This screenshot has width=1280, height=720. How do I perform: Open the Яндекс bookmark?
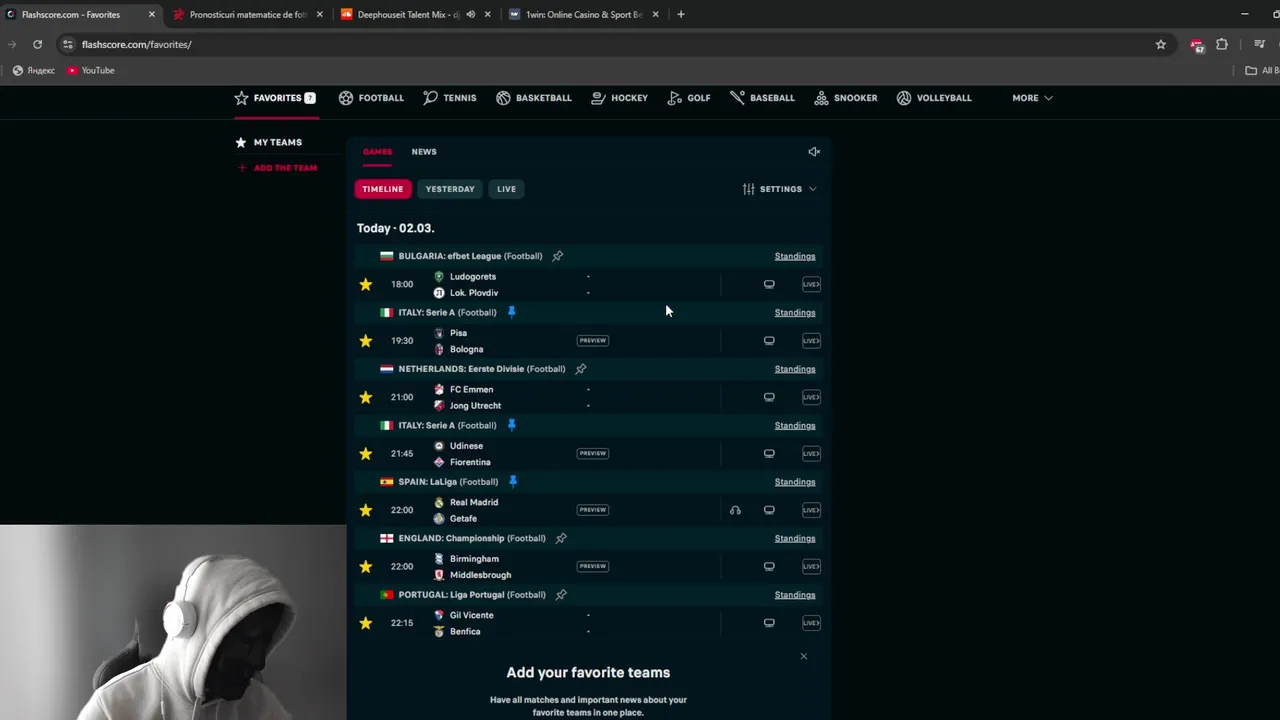point(33,71)
